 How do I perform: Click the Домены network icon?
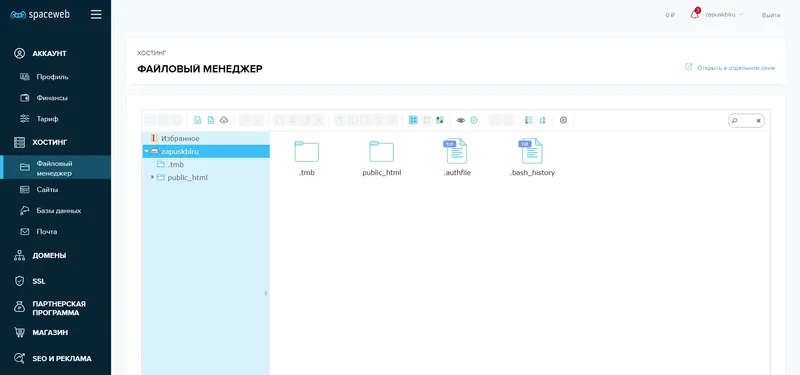[x=19, y=256]
